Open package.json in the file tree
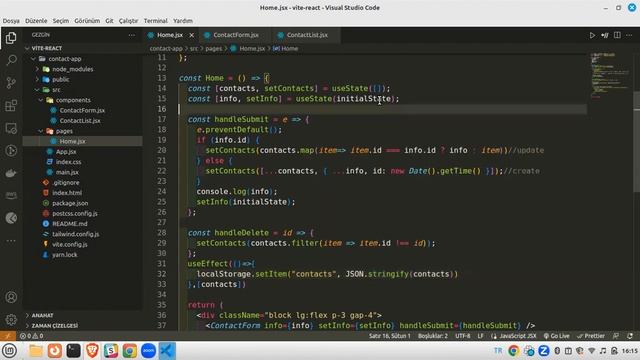The width and height of the screenshot is (640, 360). point(82,203)
